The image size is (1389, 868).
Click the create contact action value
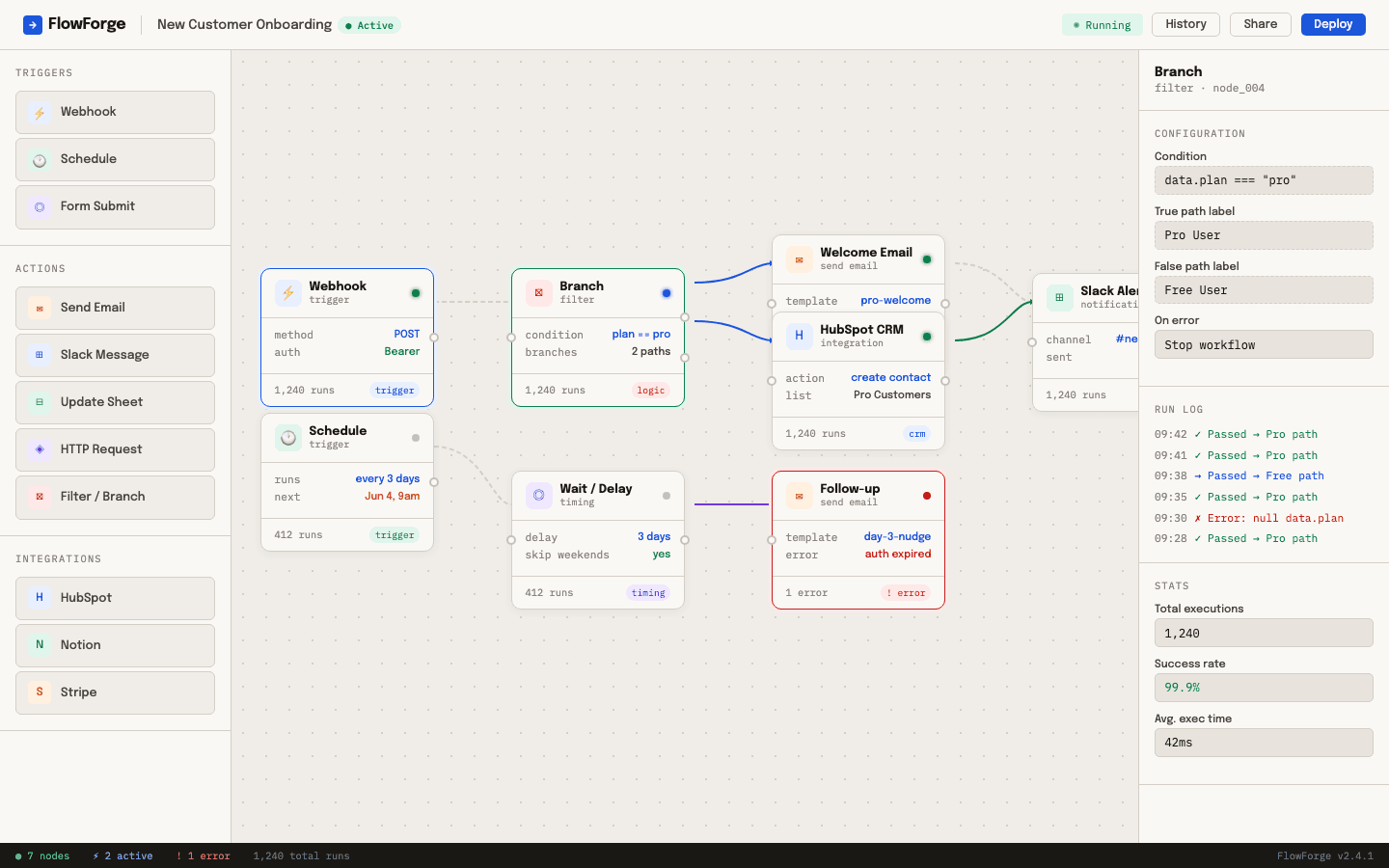[x=891, y=378]
